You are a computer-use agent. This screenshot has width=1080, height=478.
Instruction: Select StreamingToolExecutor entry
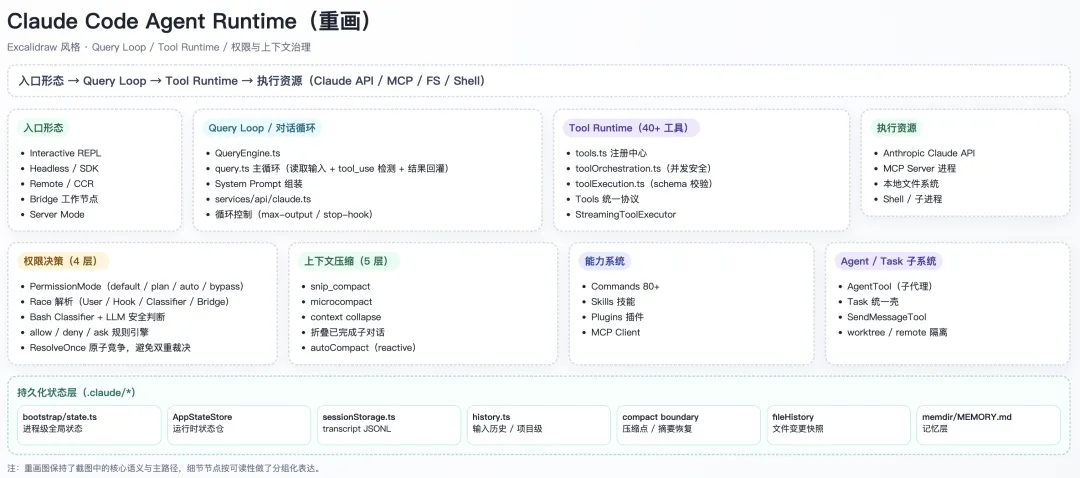tap(625, 214)
